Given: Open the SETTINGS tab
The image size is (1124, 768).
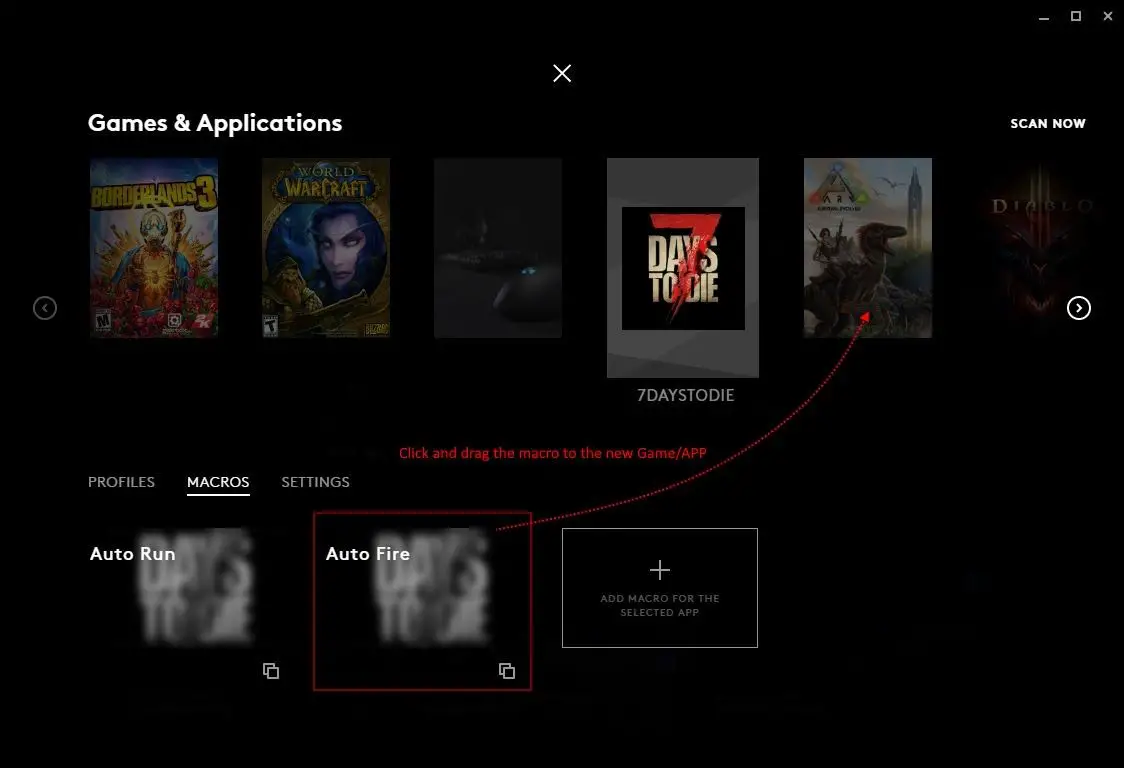Looking at the screenshot, I should coord(315,482).
